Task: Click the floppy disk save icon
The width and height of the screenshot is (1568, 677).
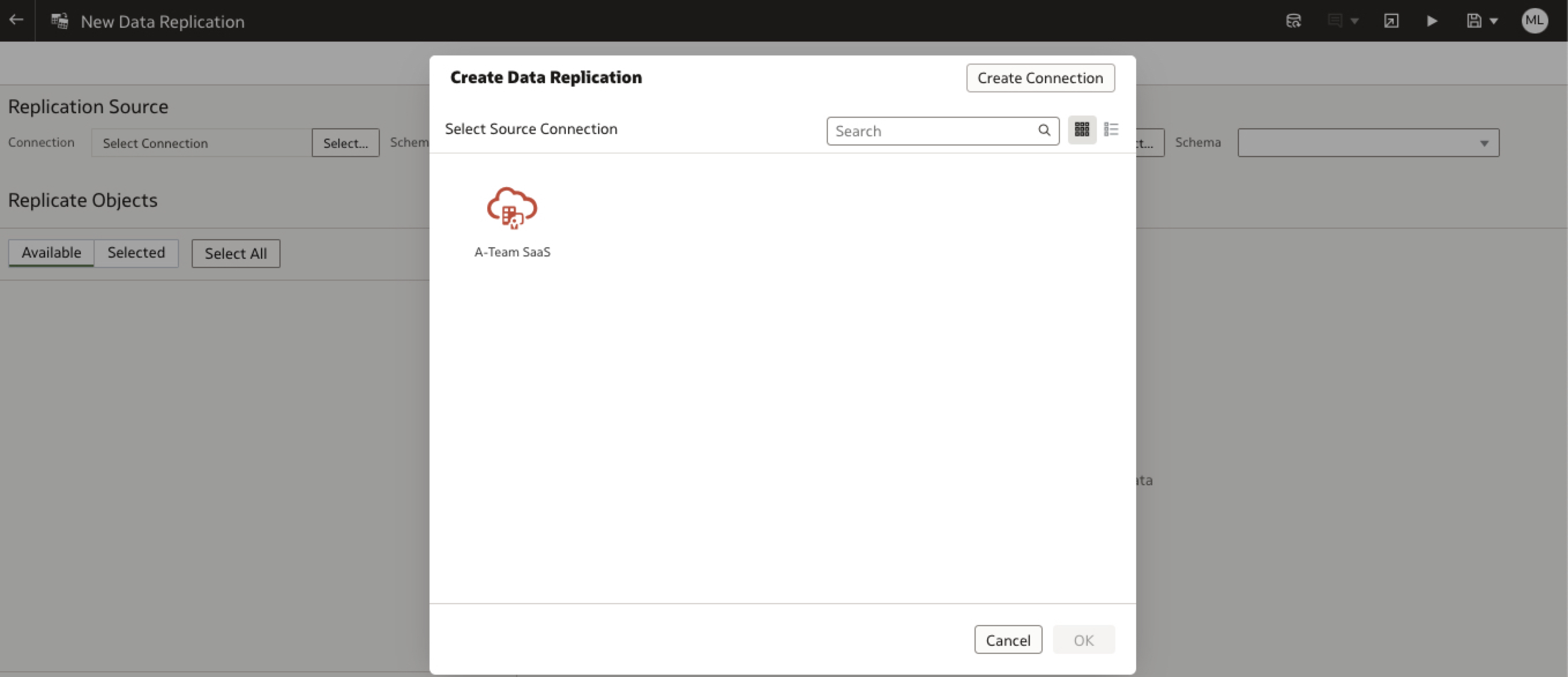Action: [1474, 21]
